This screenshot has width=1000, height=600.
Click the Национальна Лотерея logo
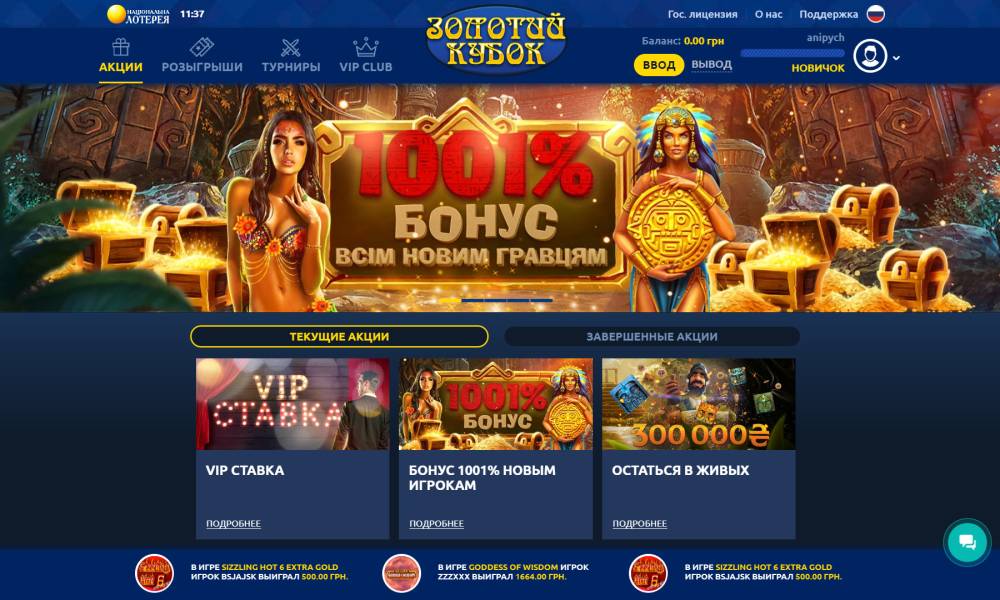(x=138, y=14)
